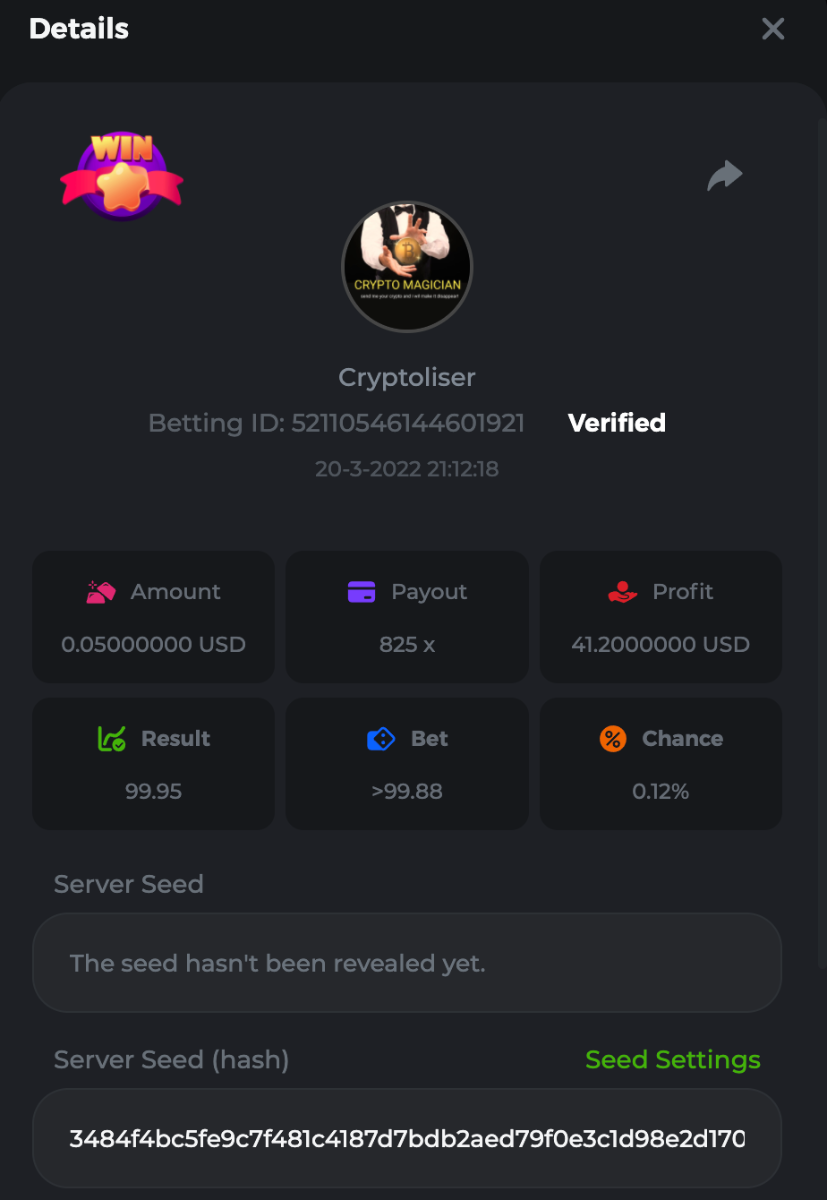Image resolution: width=827 pixels, height=1200 pixels.
Task: Select the Betting ID number
Action: 408,423
